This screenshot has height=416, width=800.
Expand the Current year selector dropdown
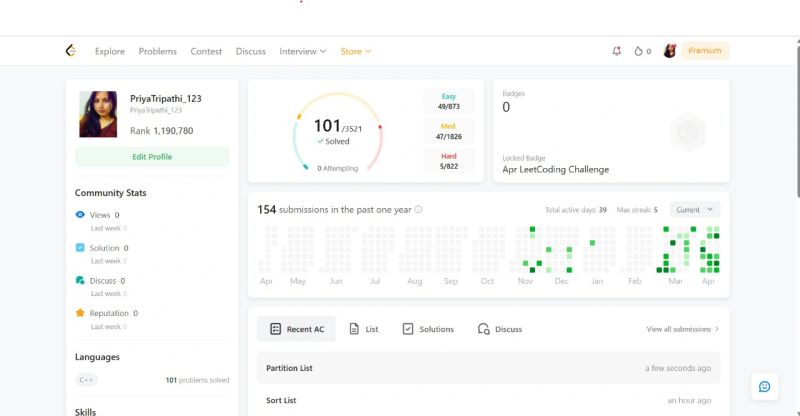point(694,209)
